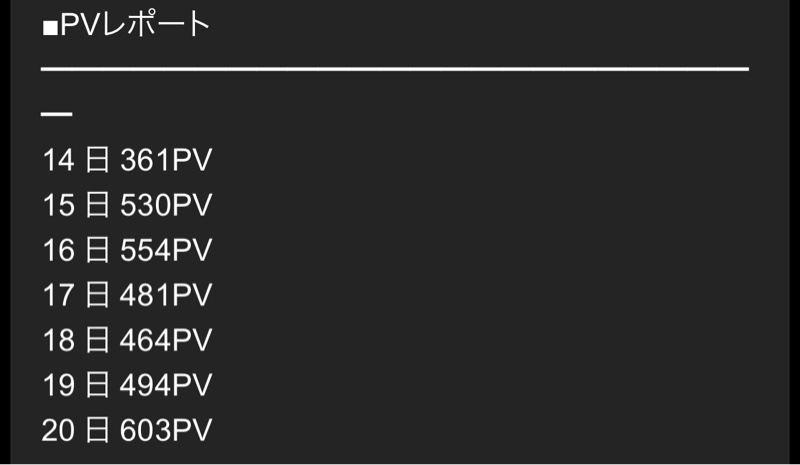Select the 14日 361PV line
800x465 pixels.
127,160
